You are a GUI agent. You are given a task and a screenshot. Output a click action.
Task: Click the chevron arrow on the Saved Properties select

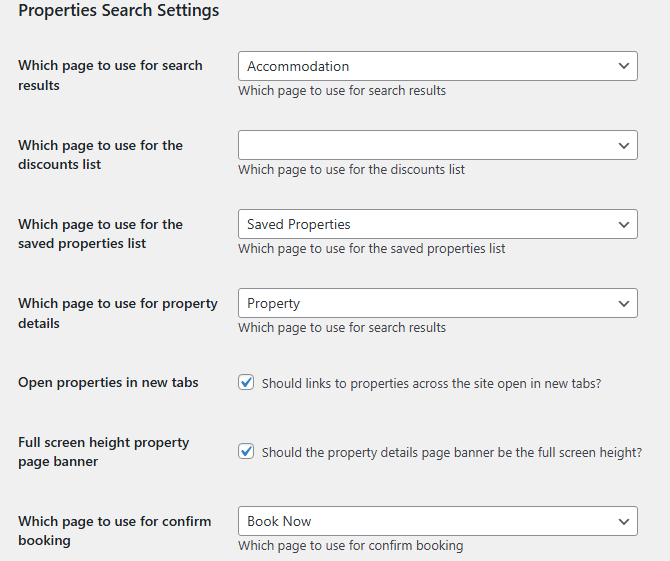(x=624, y=224)
